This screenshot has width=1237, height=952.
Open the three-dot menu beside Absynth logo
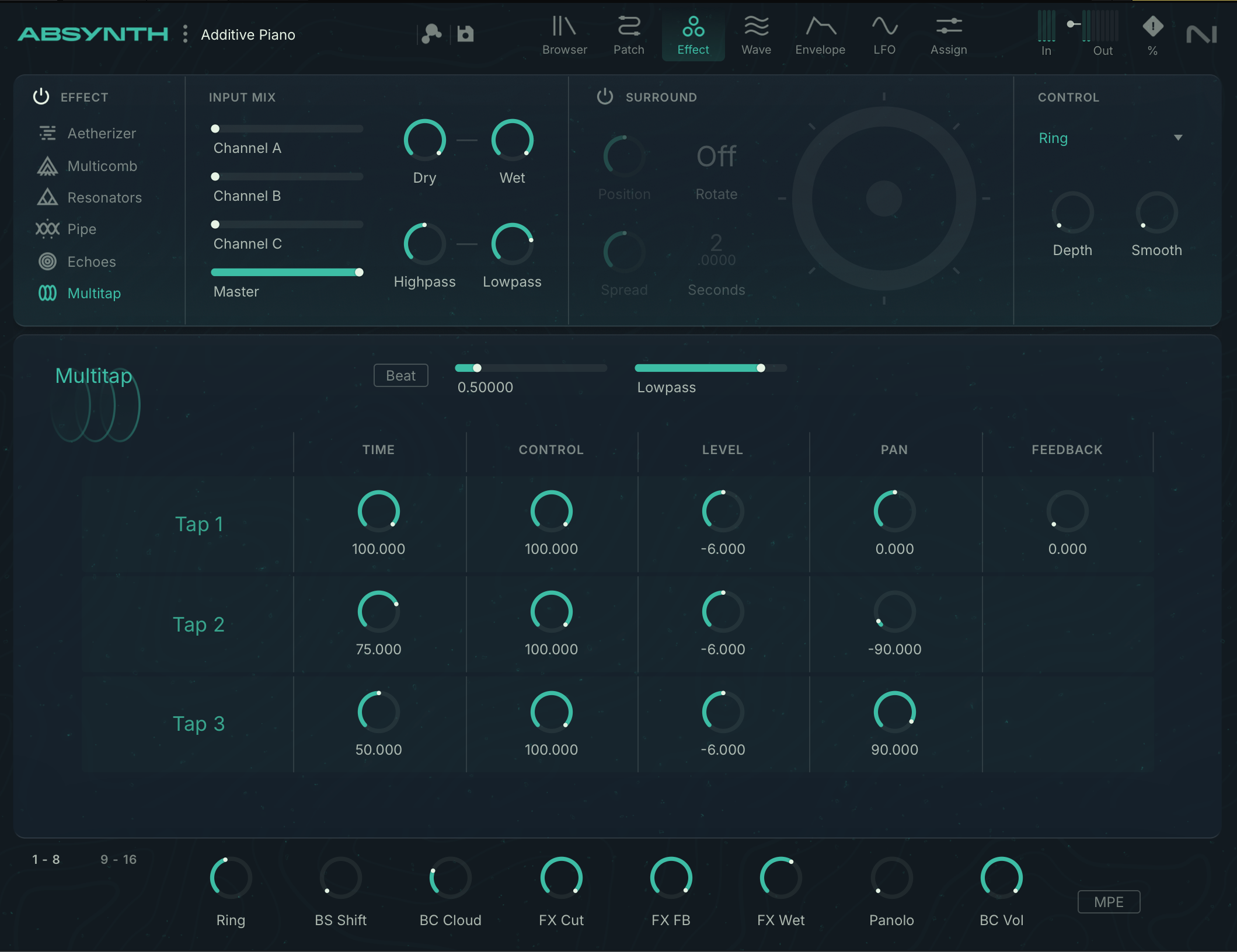coord(185,34)
